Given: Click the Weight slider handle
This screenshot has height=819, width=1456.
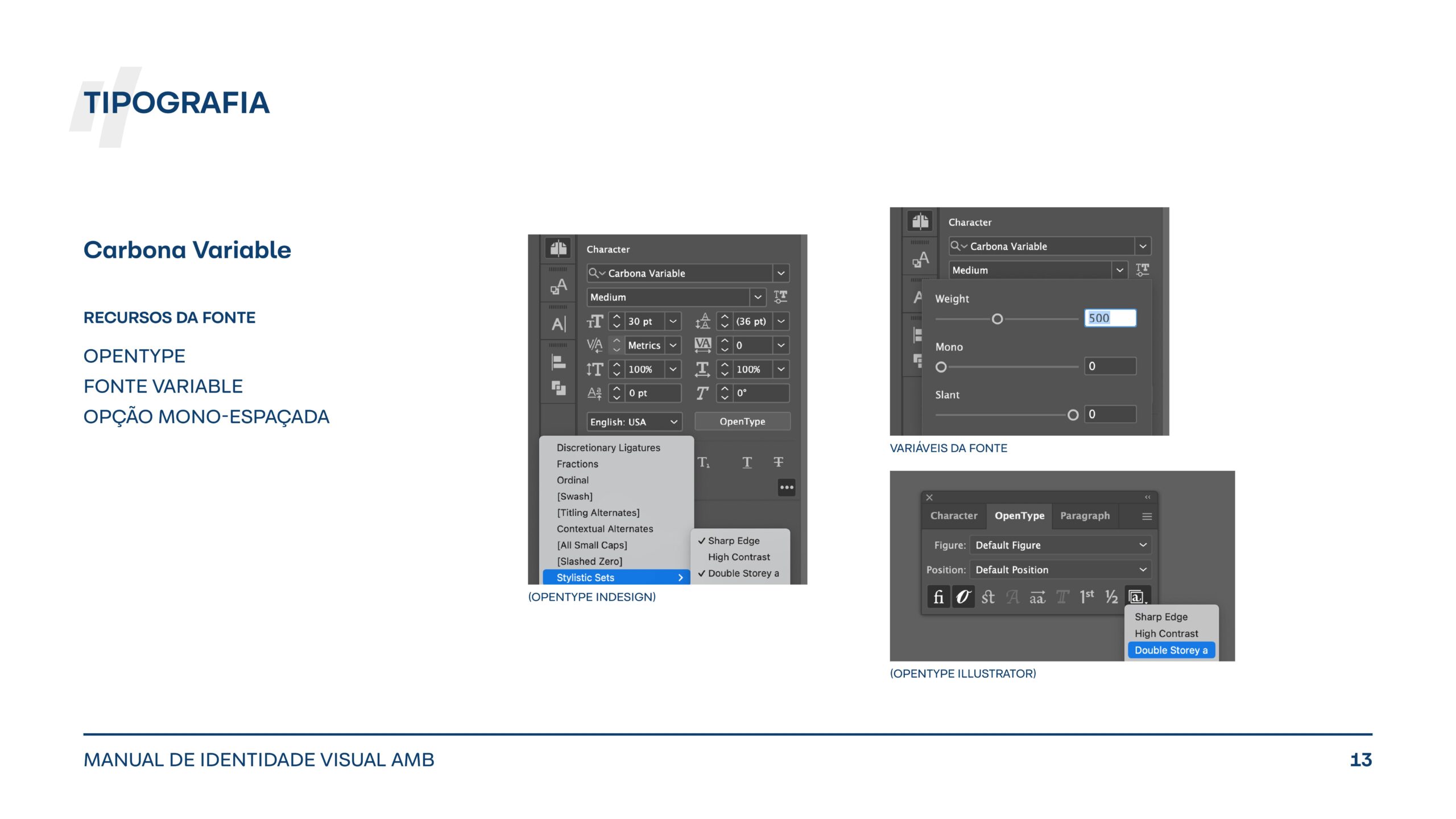Looking at the screenshot, I should tap(997, 319).
